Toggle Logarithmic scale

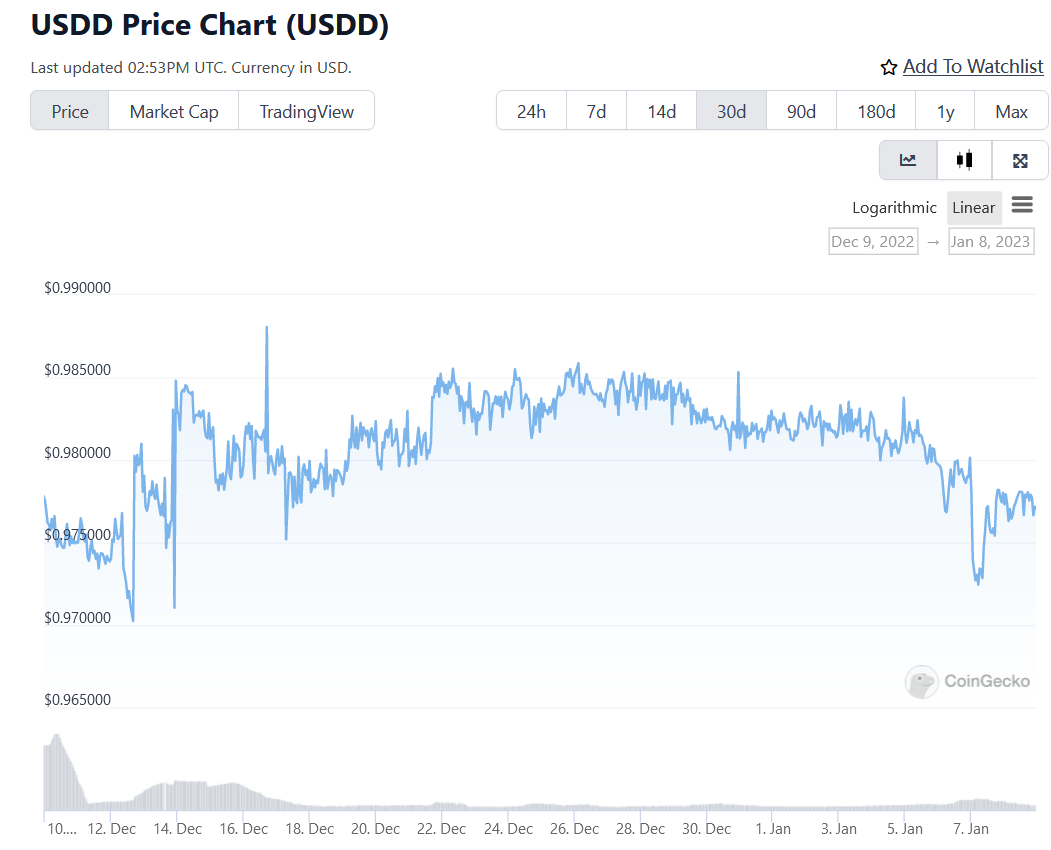point(894,208)
